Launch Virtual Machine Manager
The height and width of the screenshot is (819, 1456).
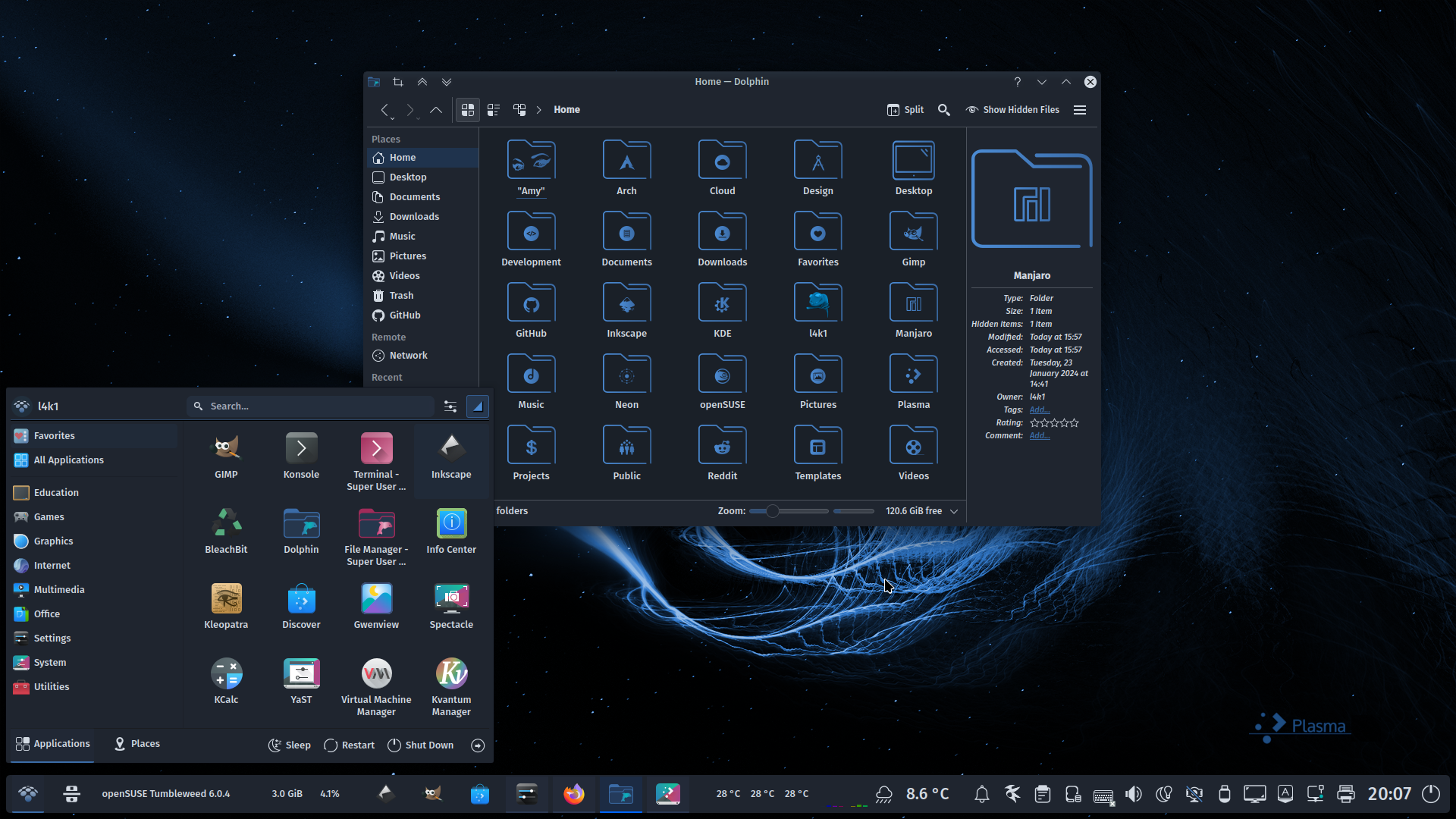pos(376,688)
